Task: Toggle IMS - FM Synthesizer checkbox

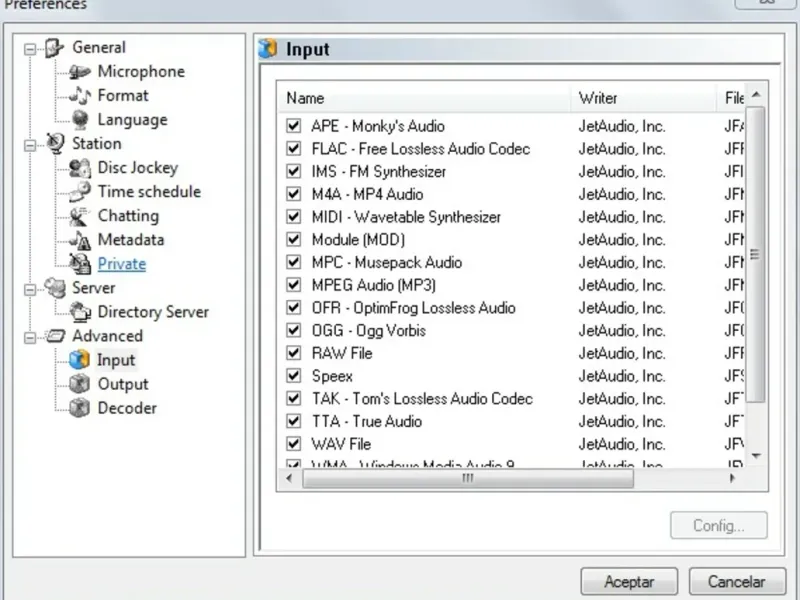Action: coord(293,171)
